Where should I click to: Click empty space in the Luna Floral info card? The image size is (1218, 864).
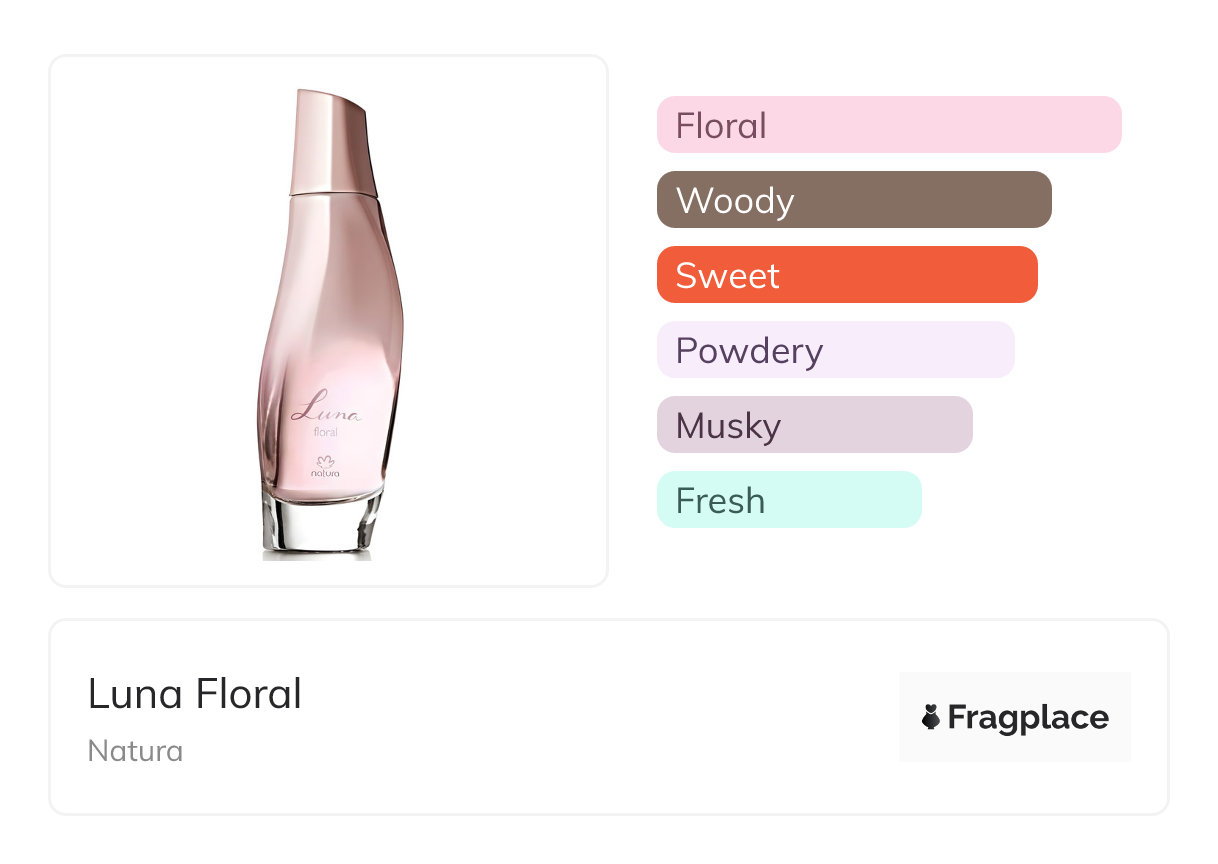click(600, 720)
